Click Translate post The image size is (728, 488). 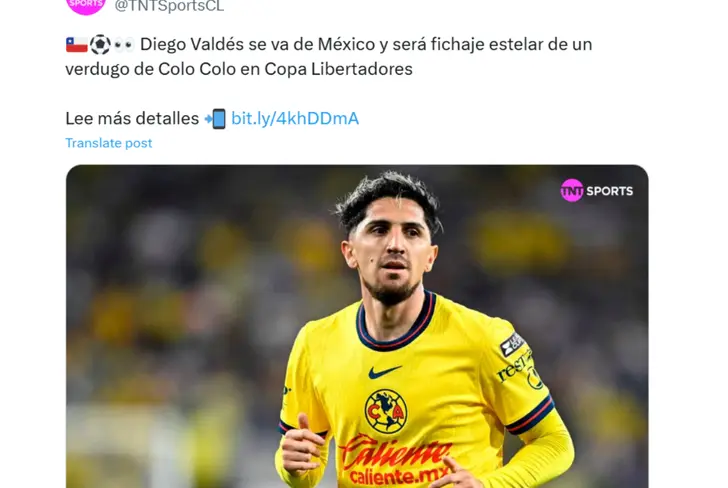pos(109,143)
